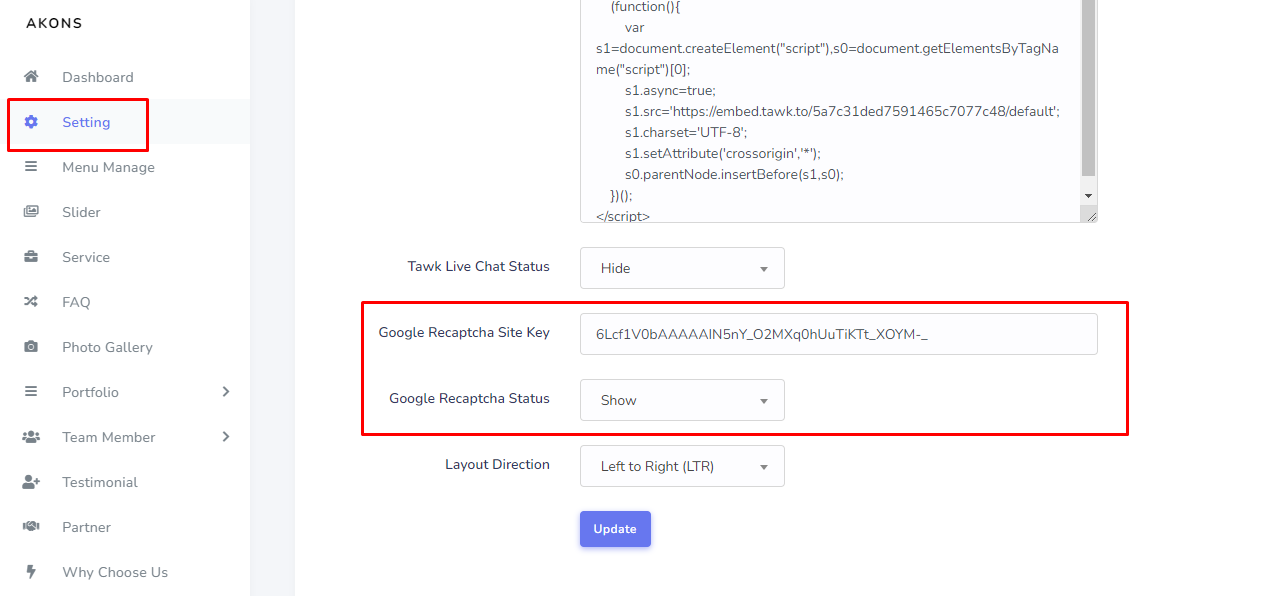This screenshot has height=596, width=1280.
Task: Click the Menu Manage list icon
Action: 31,167
